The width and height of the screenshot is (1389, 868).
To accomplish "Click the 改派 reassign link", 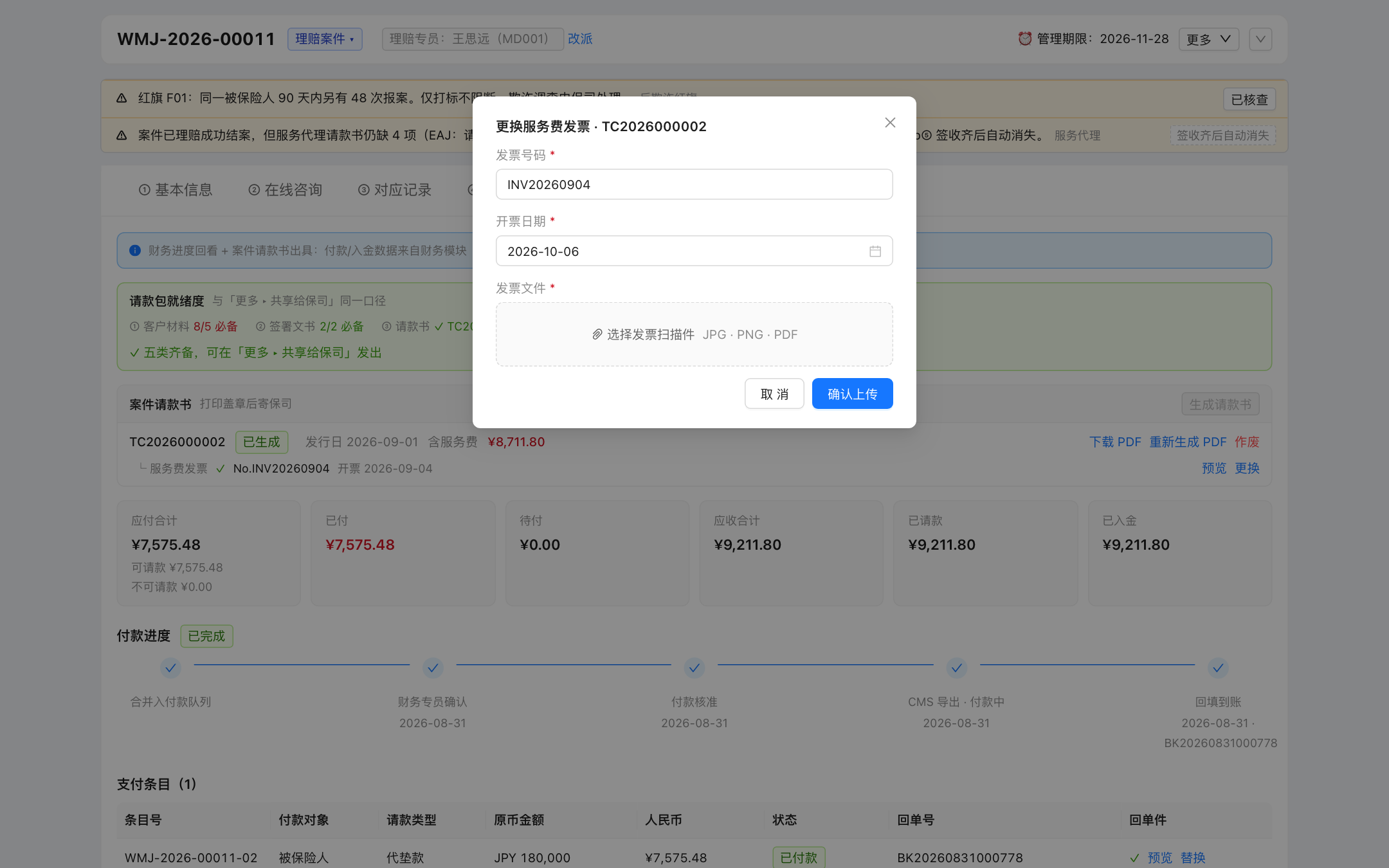I will pos(580,39).
